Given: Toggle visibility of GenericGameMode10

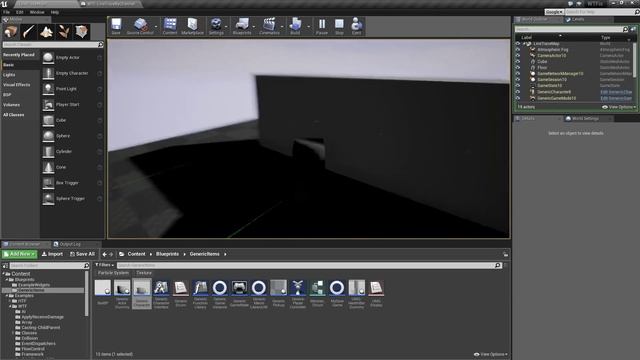Looking at the screenshot, I should 518,98.
